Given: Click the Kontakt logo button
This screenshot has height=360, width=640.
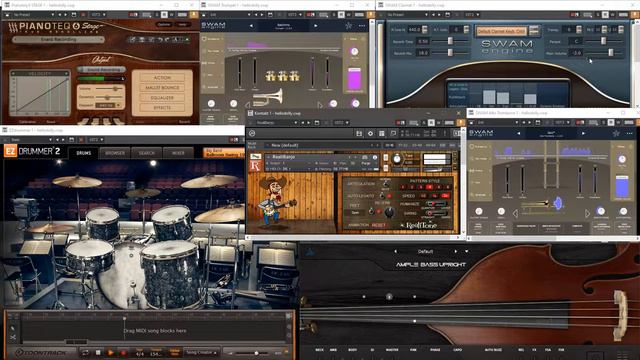Looking at the screenshot, I should pyautogui.click(x=252, y=133).
